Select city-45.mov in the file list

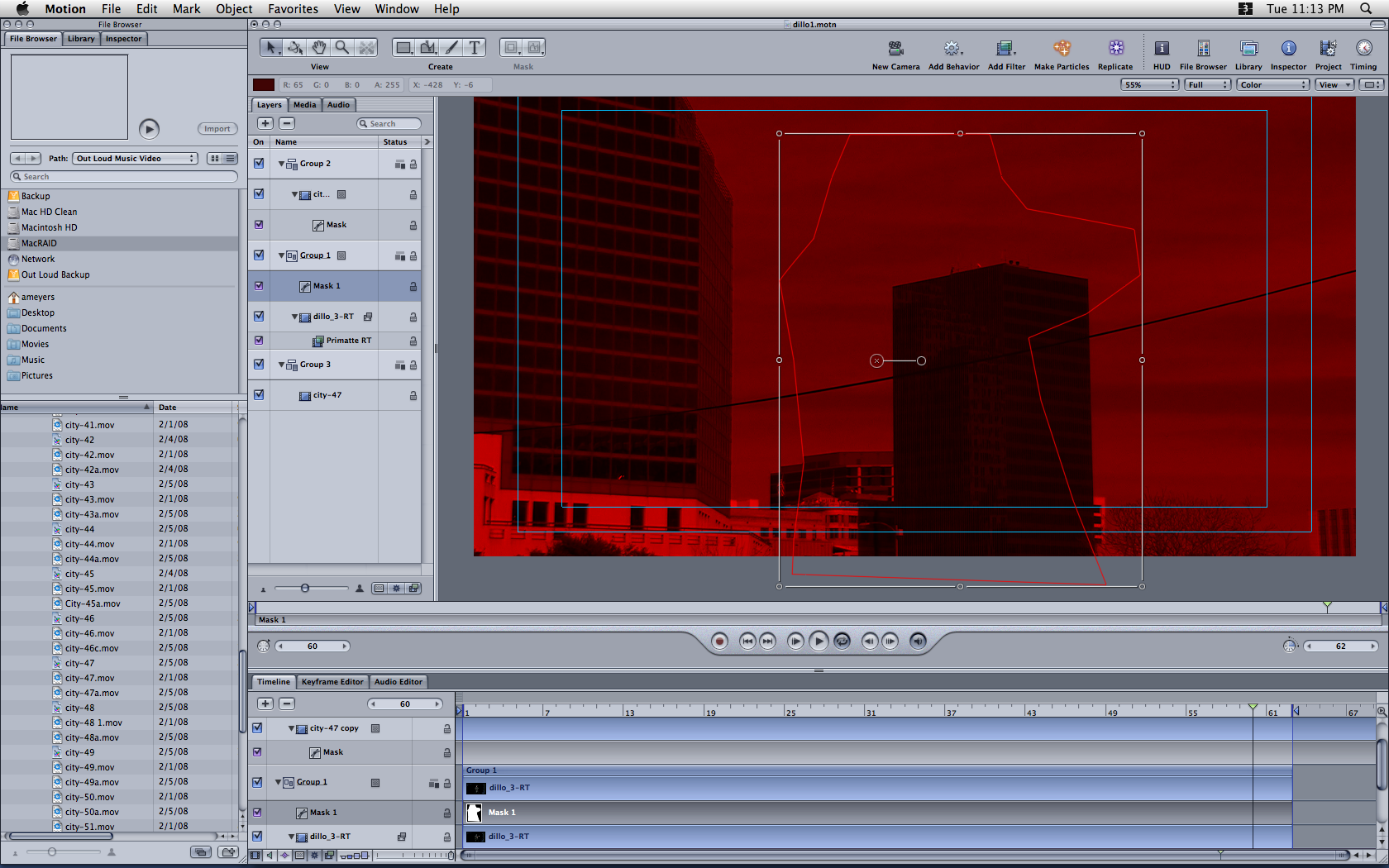(89, 589)
